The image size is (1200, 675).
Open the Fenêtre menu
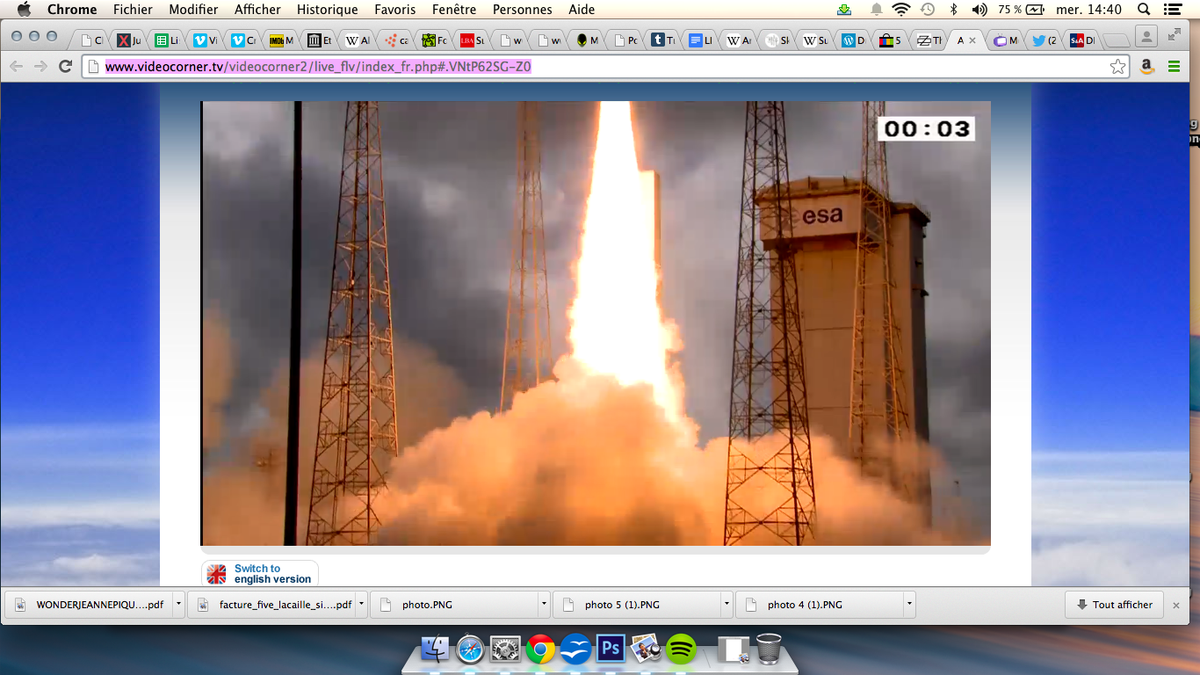454,9
